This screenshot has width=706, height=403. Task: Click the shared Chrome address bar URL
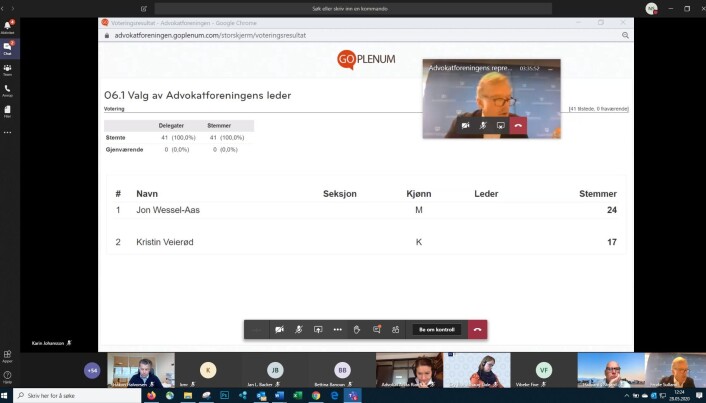click(x=210, y=35)
